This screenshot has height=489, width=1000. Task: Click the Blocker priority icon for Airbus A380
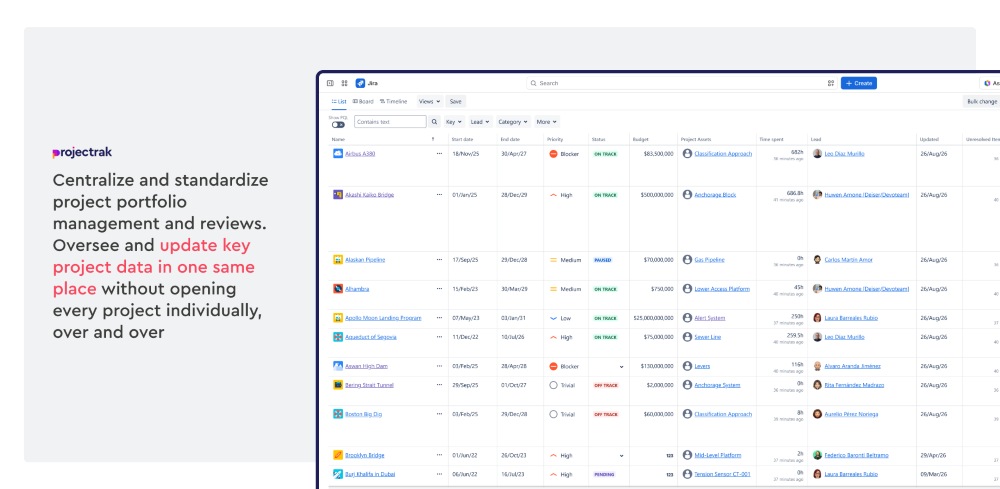[x=554, y=154]
